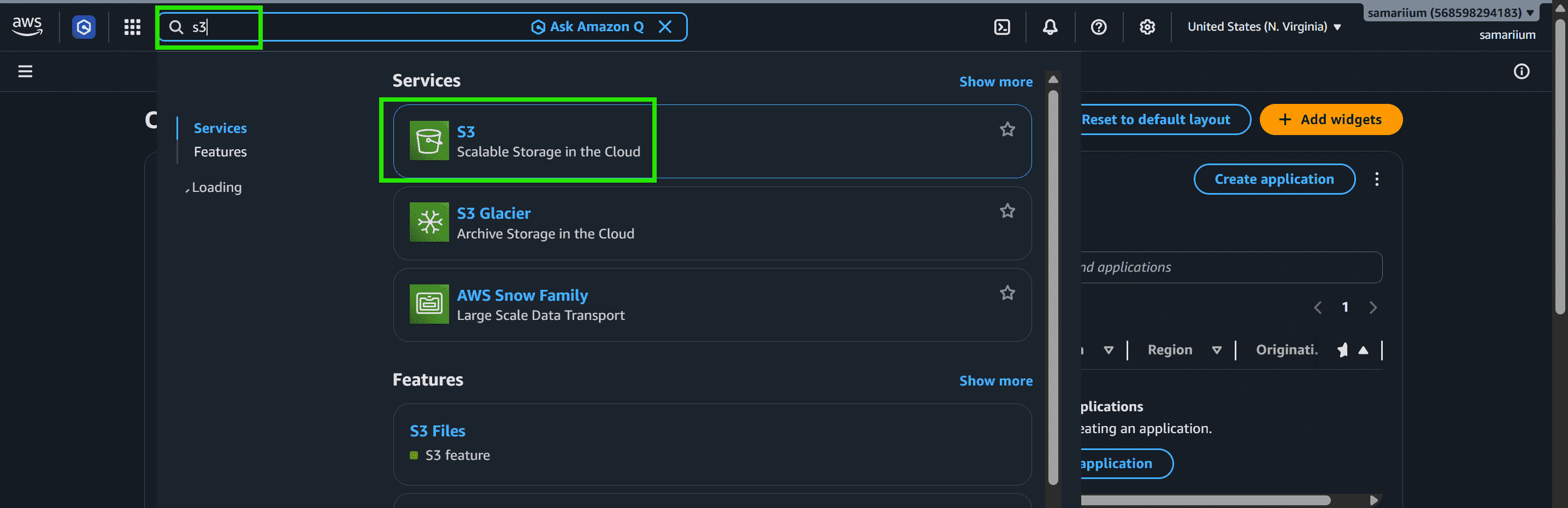1568x508 pixels.
Task: Show more Features results
Action: (x=996, y=381)
